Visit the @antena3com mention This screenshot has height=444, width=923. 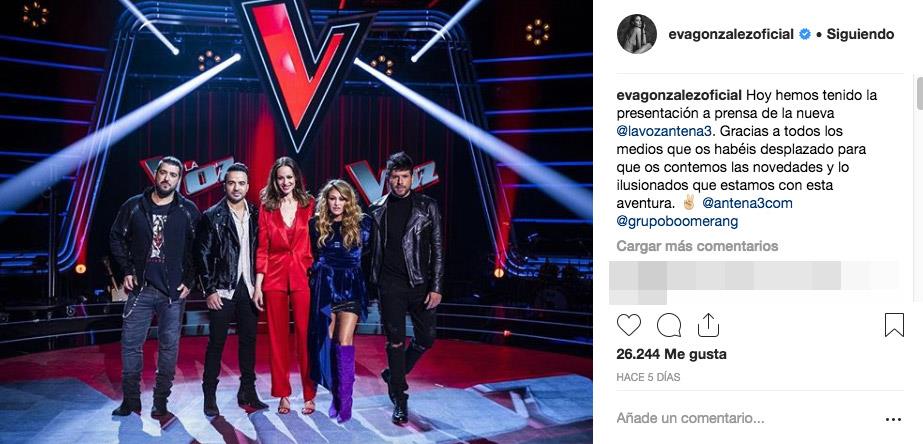pos(748,203)
